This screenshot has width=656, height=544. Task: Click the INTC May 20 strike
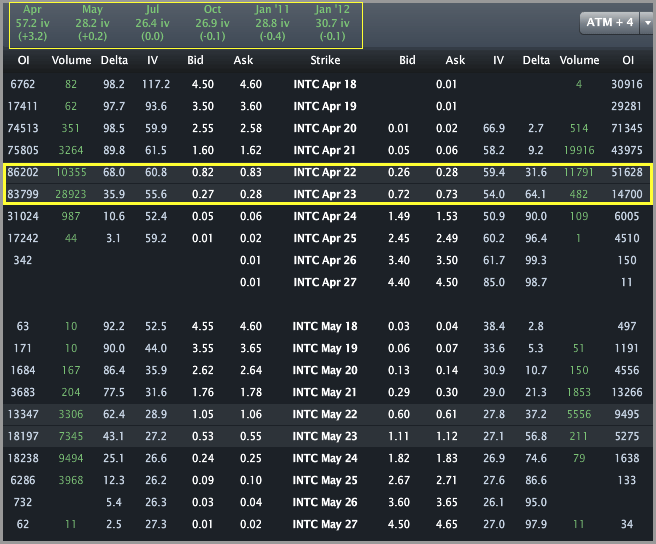click(x=325, y=370)
